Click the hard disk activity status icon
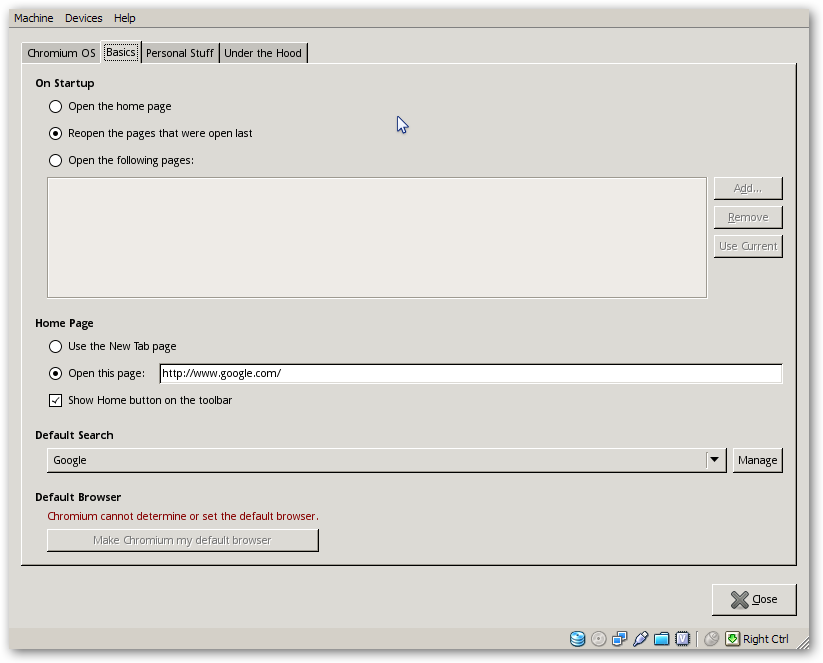 (x=577, y=639)
